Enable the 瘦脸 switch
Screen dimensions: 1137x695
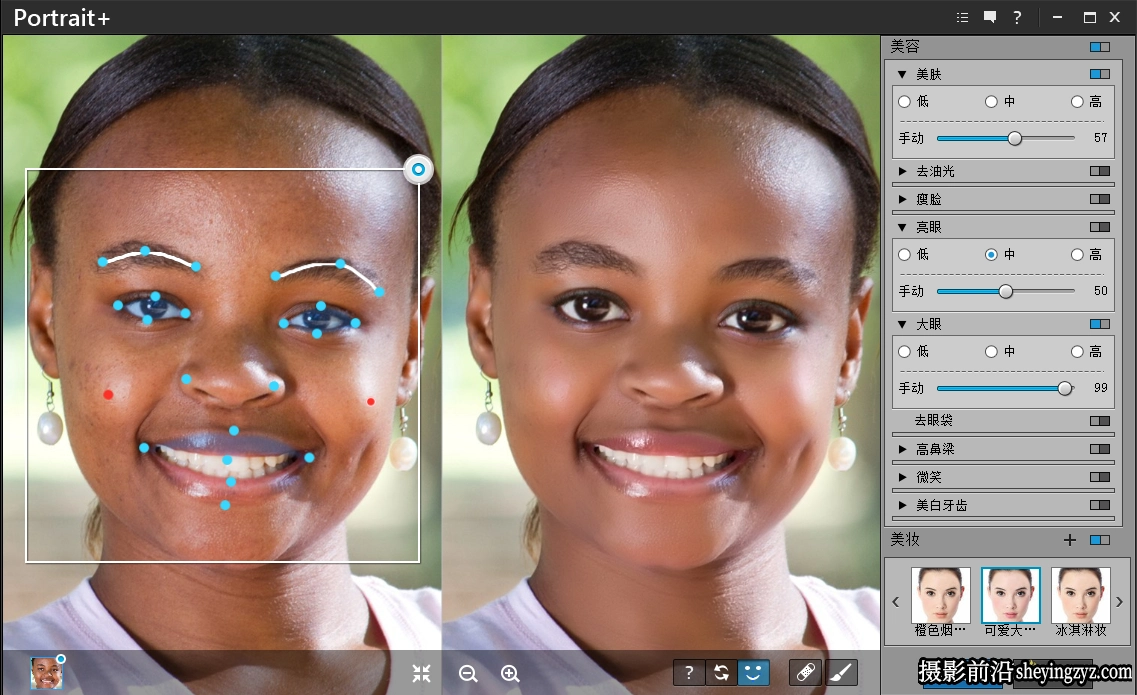coord(1099,199)
